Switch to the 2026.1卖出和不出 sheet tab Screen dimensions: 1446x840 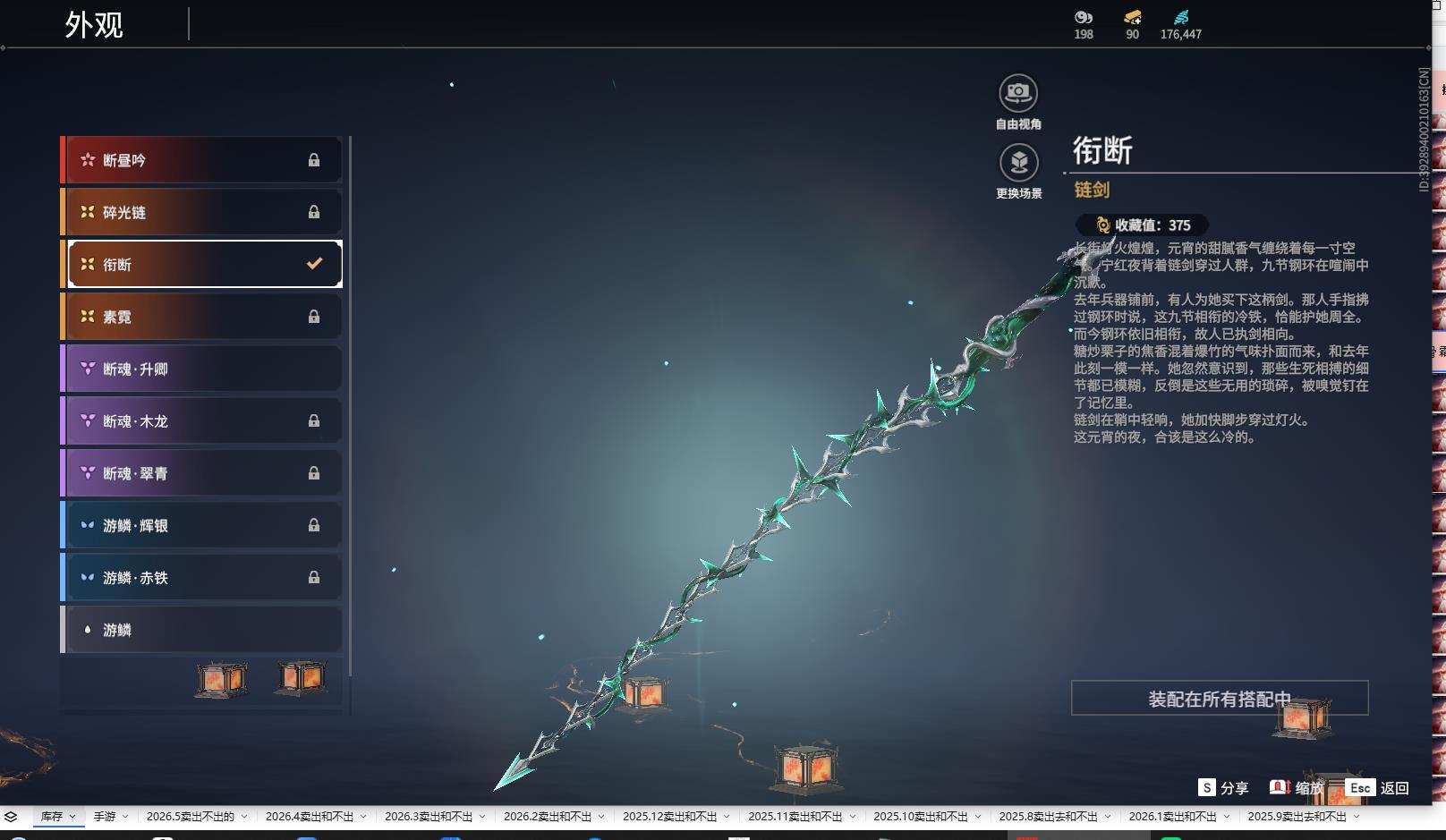pos(1172,817)
